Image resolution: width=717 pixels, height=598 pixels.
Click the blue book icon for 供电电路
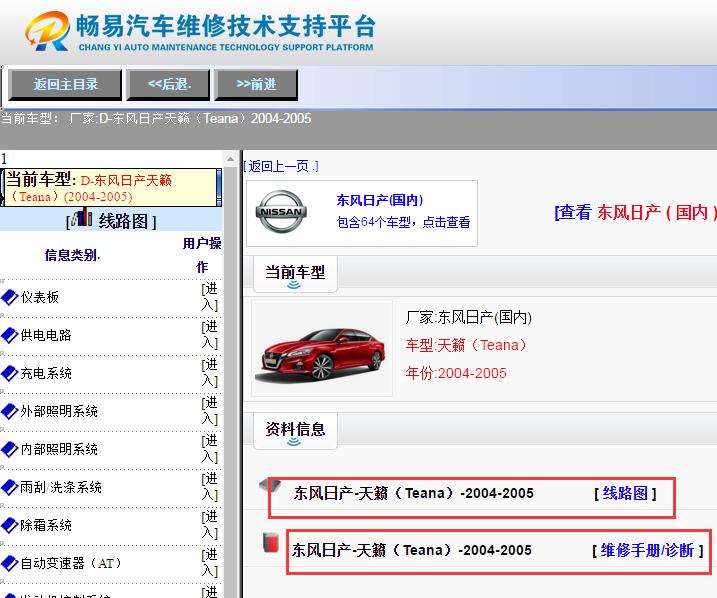click(x=10, y=336)
